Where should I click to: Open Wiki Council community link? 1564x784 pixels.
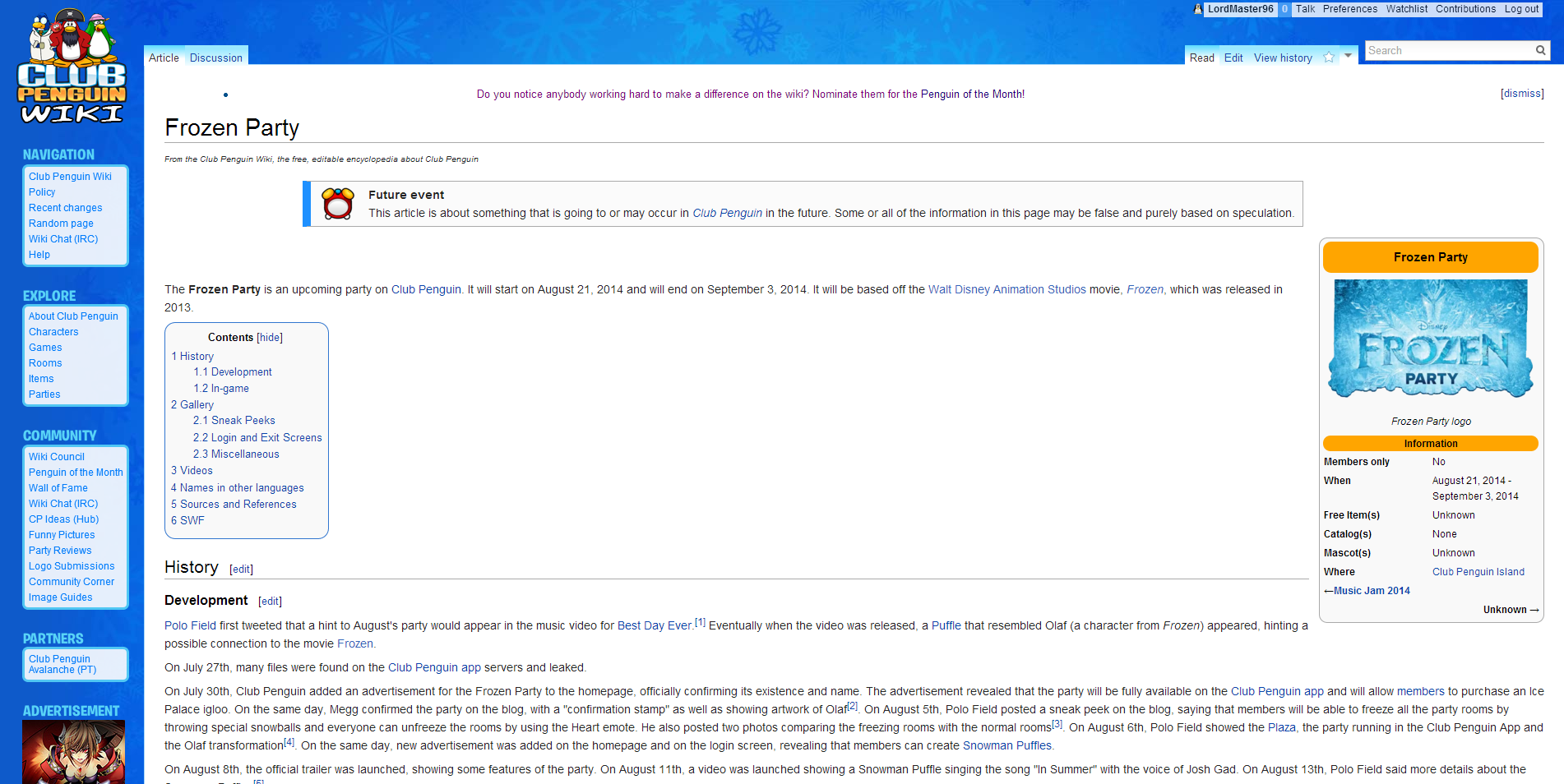click(57, 457)
